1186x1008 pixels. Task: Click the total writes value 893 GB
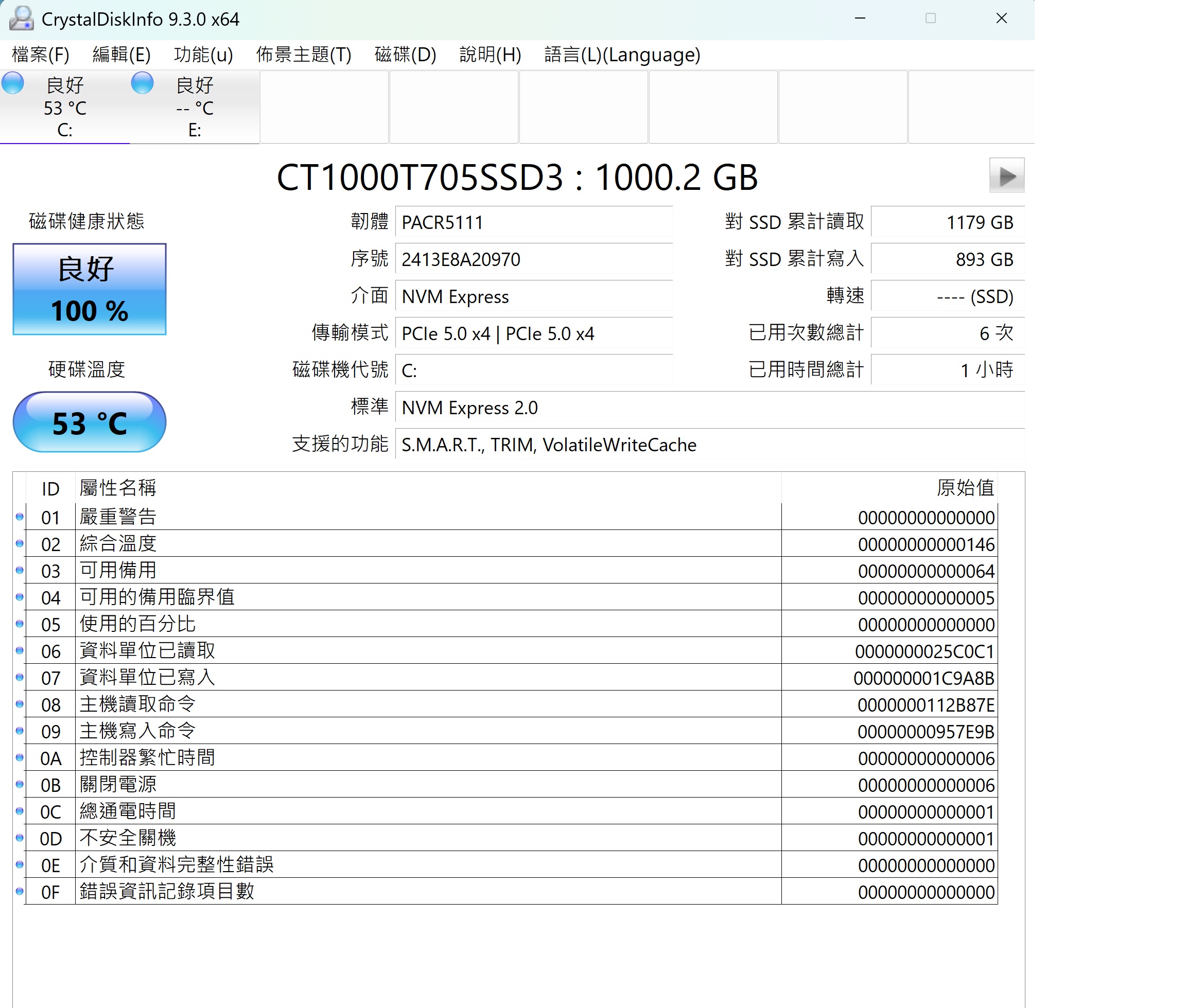coord(948,259)
